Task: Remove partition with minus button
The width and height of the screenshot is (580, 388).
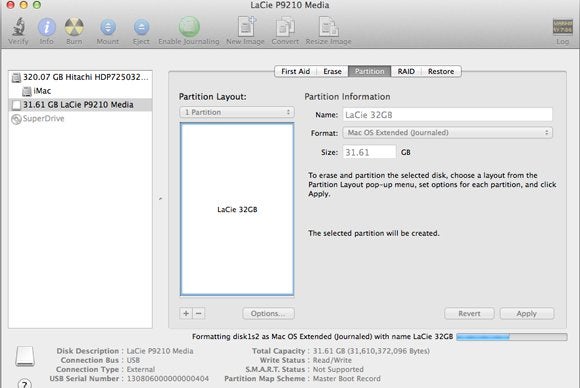Action: tap(199, 313)
